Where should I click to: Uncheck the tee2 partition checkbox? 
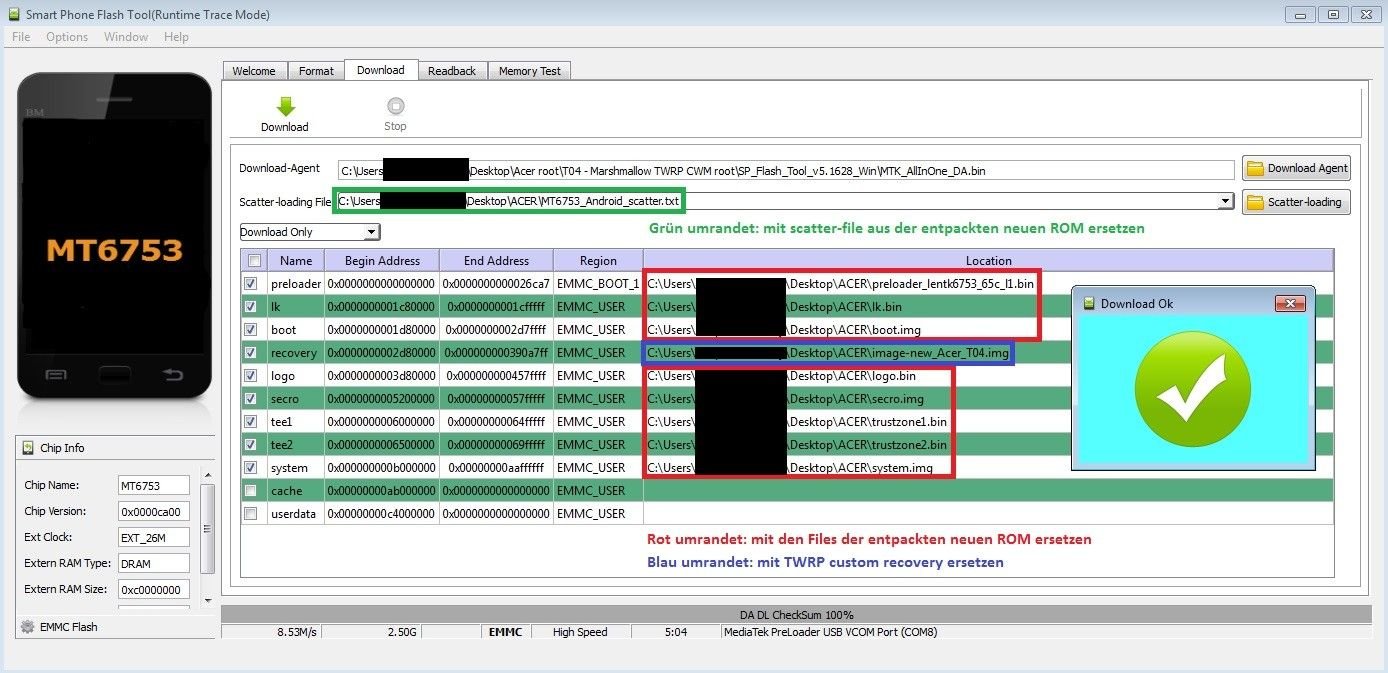(250, 445)
